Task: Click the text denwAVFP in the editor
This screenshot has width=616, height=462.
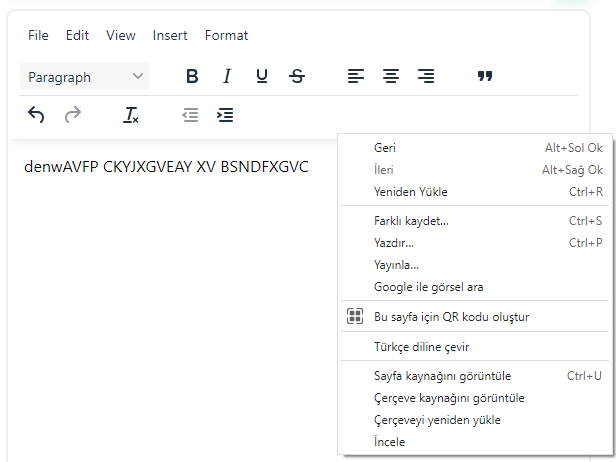Action: (61, 167)
